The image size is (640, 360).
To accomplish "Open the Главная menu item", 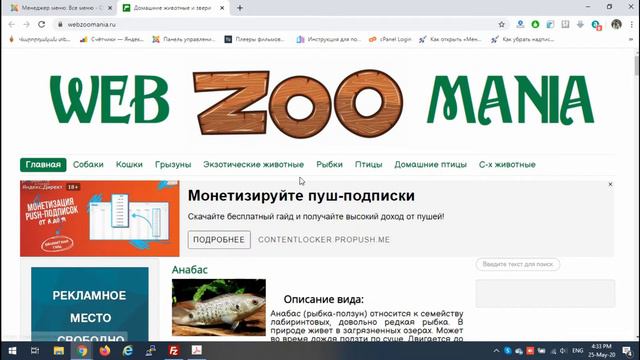I will point(43,164).
